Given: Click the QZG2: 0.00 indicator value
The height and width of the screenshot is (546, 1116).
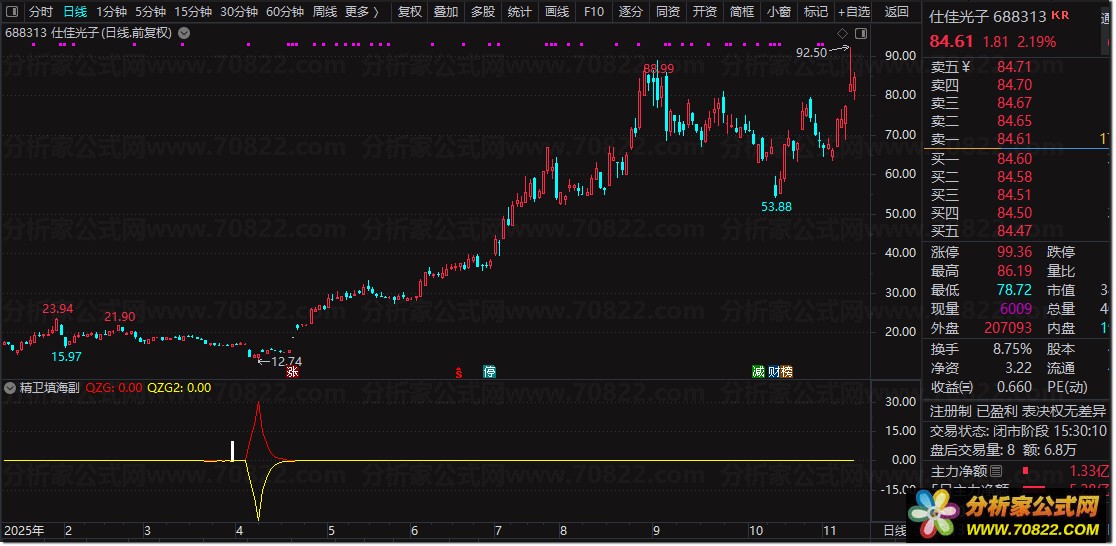Looking at the screenshot, I should point(179,388).
